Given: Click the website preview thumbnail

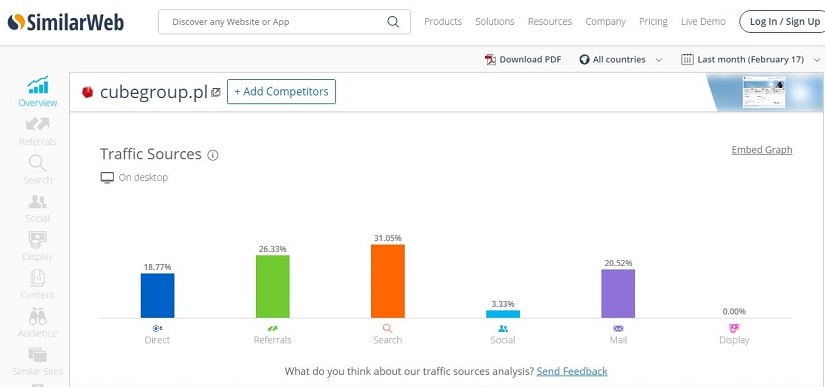Looking at the screenshot, I should (763, 92).
